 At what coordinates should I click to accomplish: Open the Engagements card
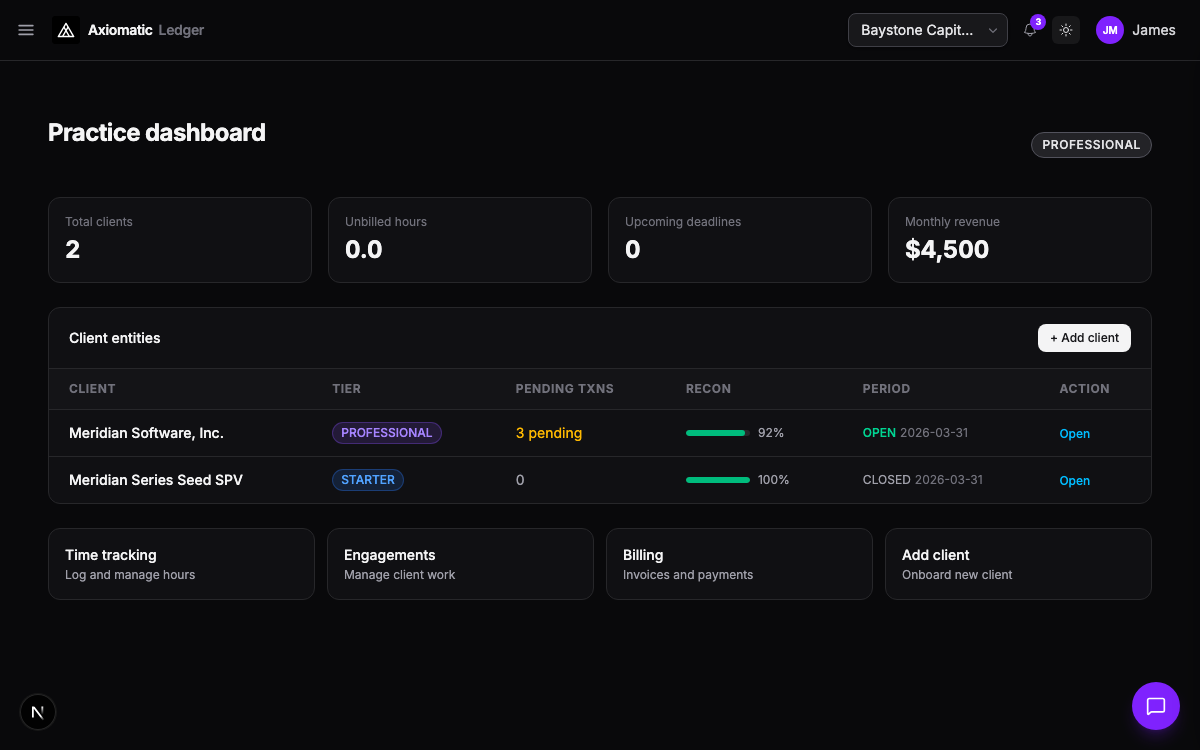tap(460, 564)
